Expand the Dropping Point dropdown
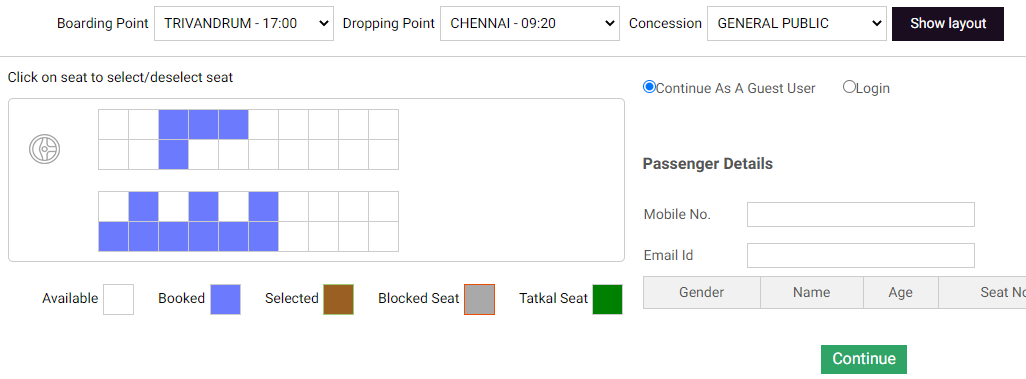This screenshot has width=1026, height=379. click(530, 24)
